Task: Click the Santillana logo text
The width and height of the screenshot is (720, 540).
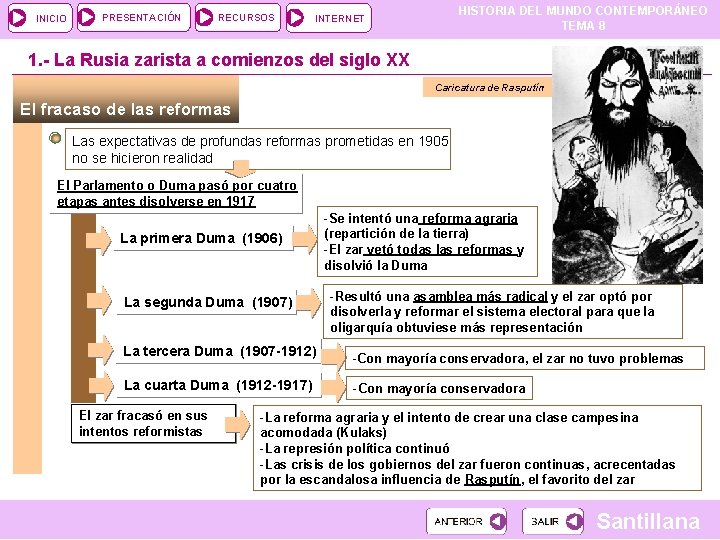Action: click(x=648, y=521)
